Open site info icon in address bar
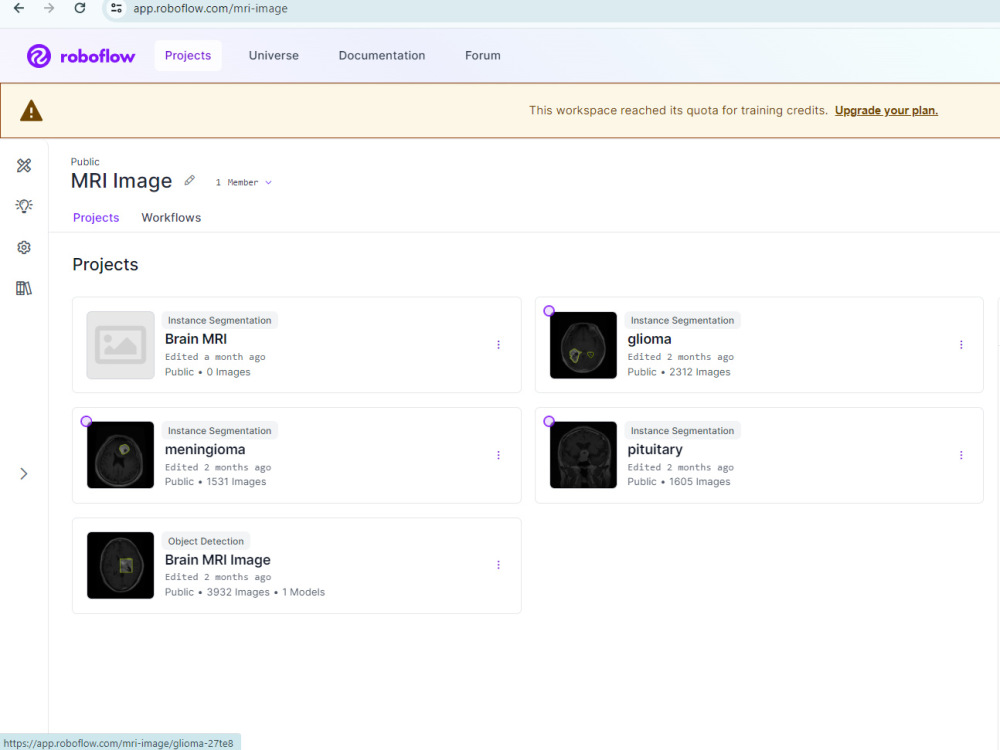1000x750 pixels. 116,8
